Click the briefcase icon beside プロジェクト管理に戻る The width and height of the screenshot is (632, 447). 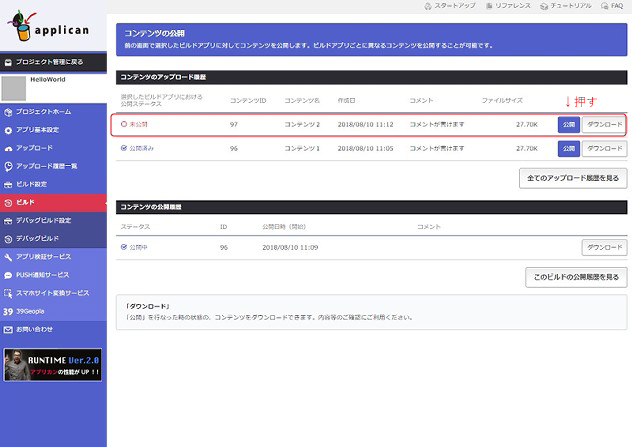click(x=8, y=62)
